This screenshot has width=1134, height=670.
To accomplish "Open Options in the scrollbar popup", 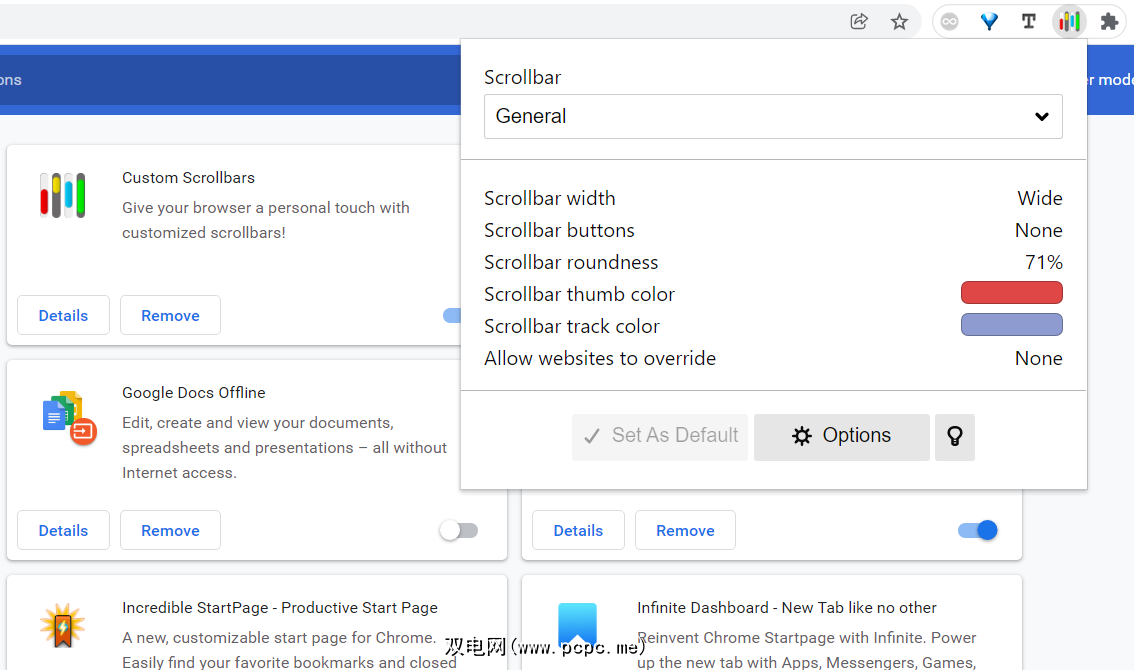I will pos(841,436).
